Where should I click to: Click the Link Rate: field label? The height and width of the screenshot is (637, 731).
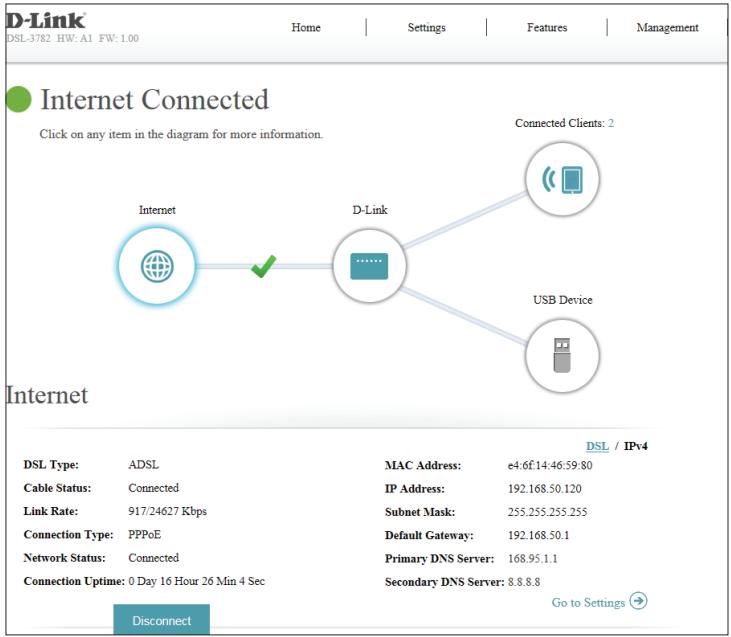point(51,511)
